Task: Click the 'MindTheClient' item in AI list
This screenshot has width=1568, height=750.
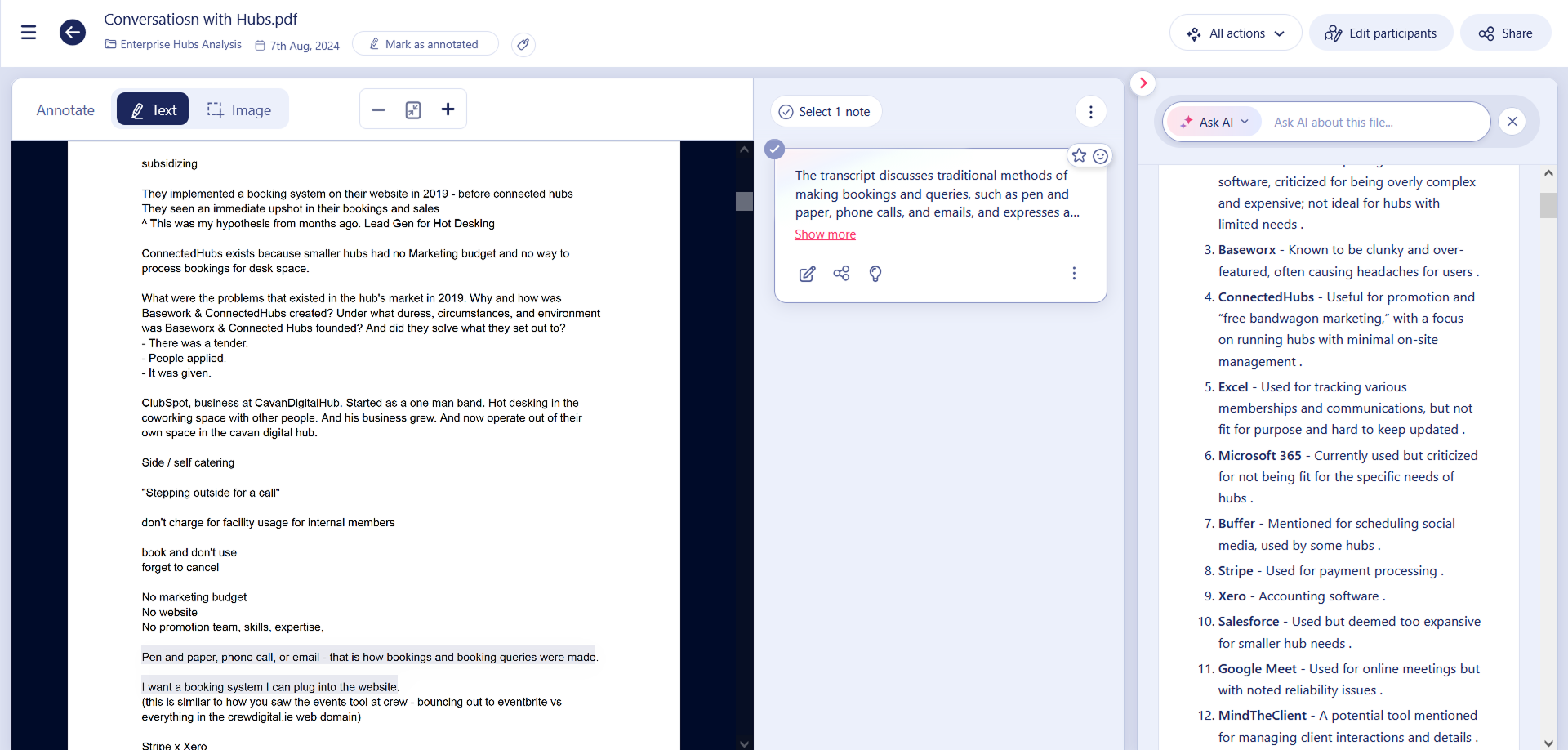Action: (1262, 716)
